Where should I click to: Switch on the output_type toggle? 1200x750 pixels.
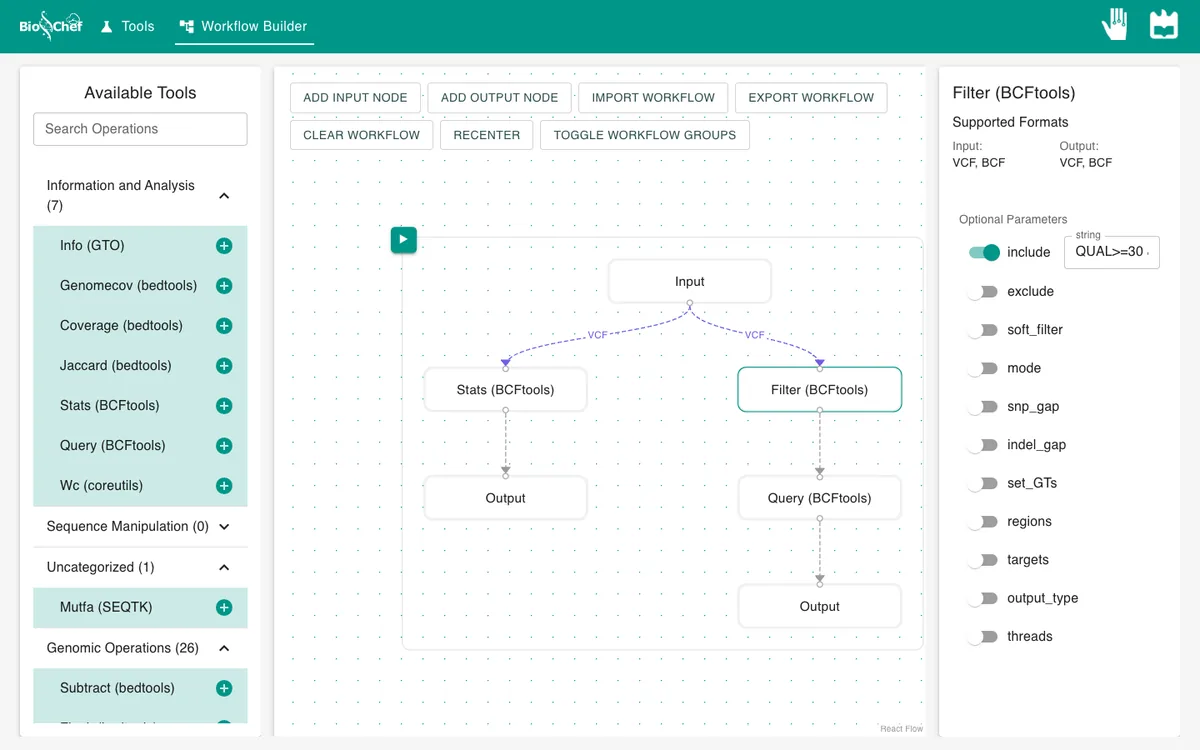point(984,598)
